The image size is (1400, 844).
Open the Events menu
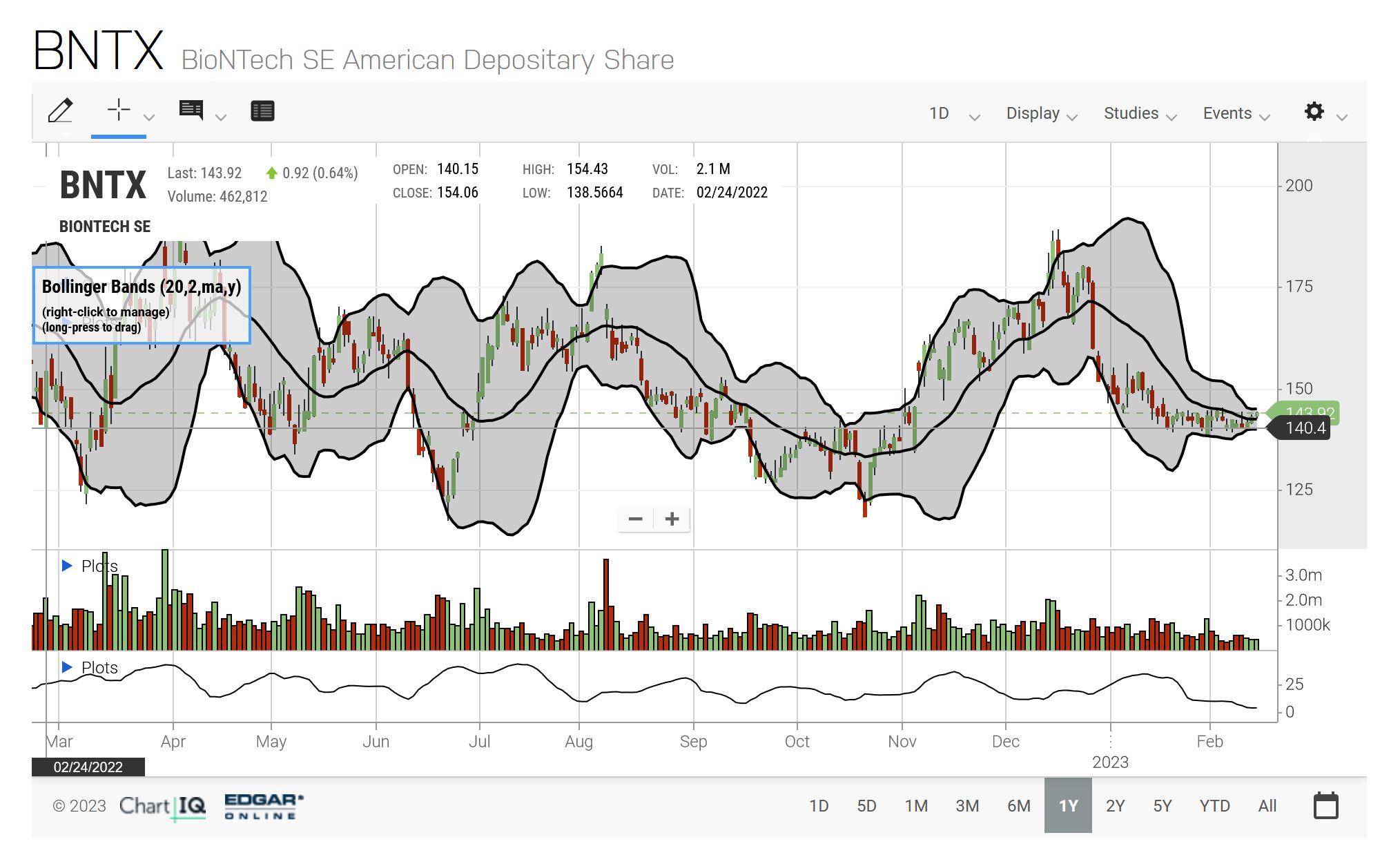pyautogui.click(x=1236, y=114)
